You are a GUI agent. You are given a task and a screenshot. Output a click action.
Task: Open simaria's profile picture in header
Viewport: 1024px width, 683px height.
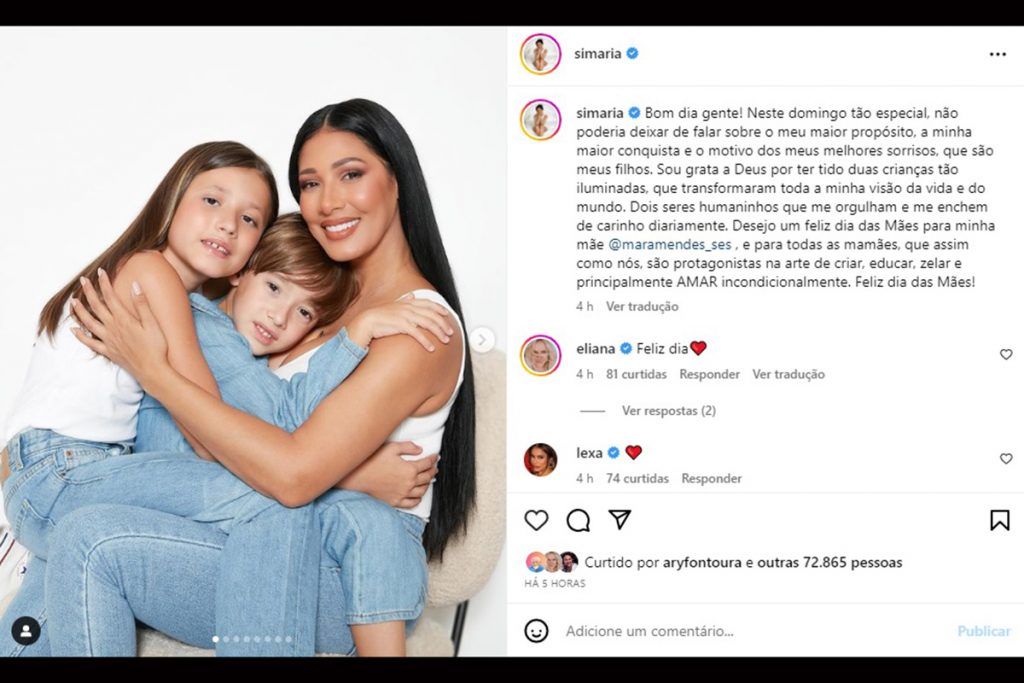pyautogui.click(x=540, y=54)
